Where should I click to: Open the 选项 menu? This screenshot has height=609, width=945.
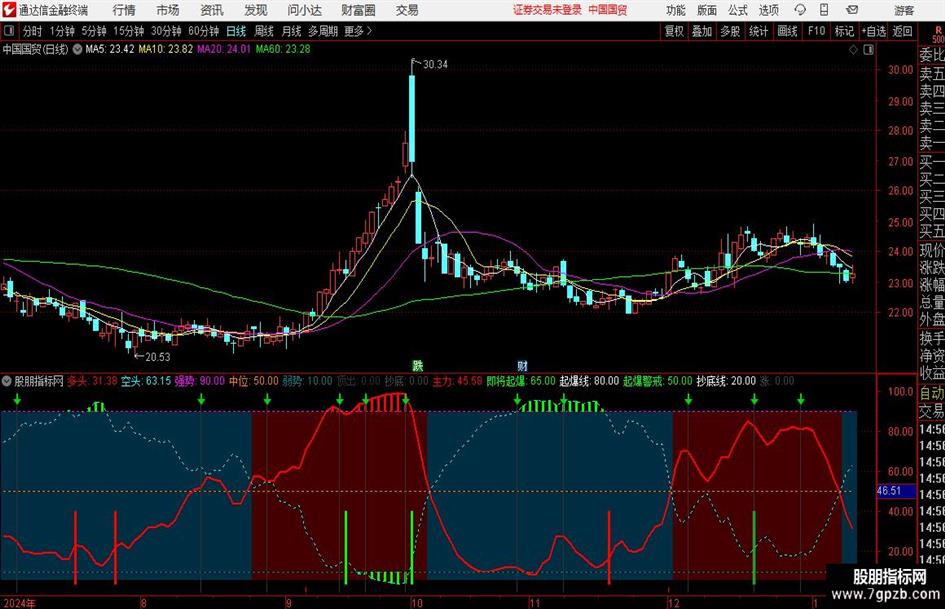coord(768,10)
